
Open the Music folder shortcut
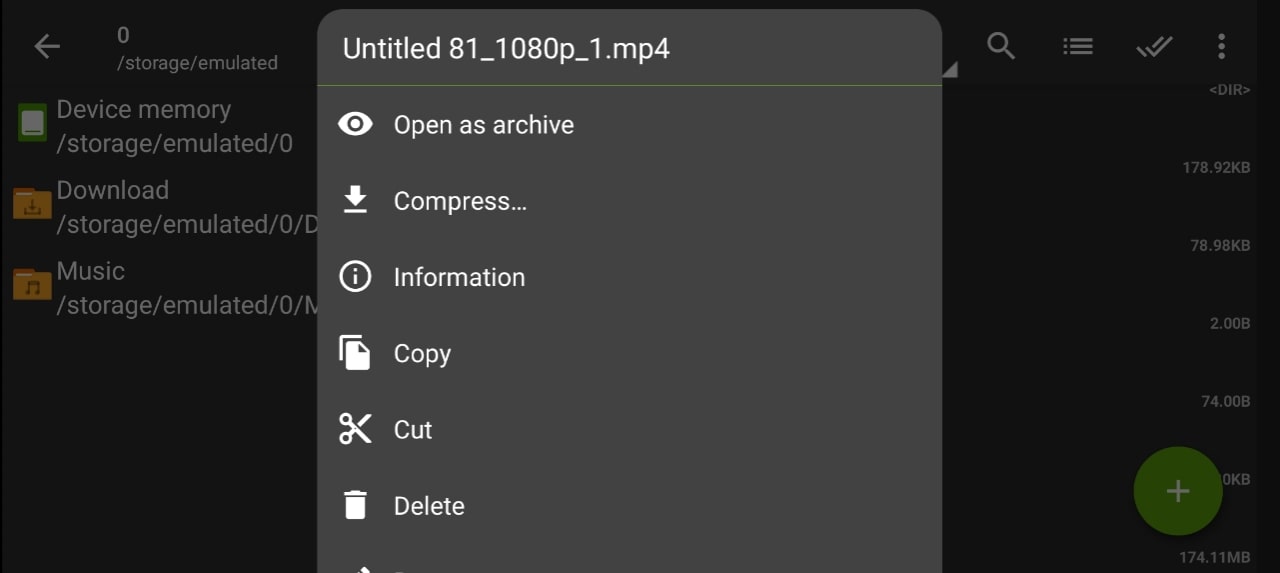pos(160,288)
